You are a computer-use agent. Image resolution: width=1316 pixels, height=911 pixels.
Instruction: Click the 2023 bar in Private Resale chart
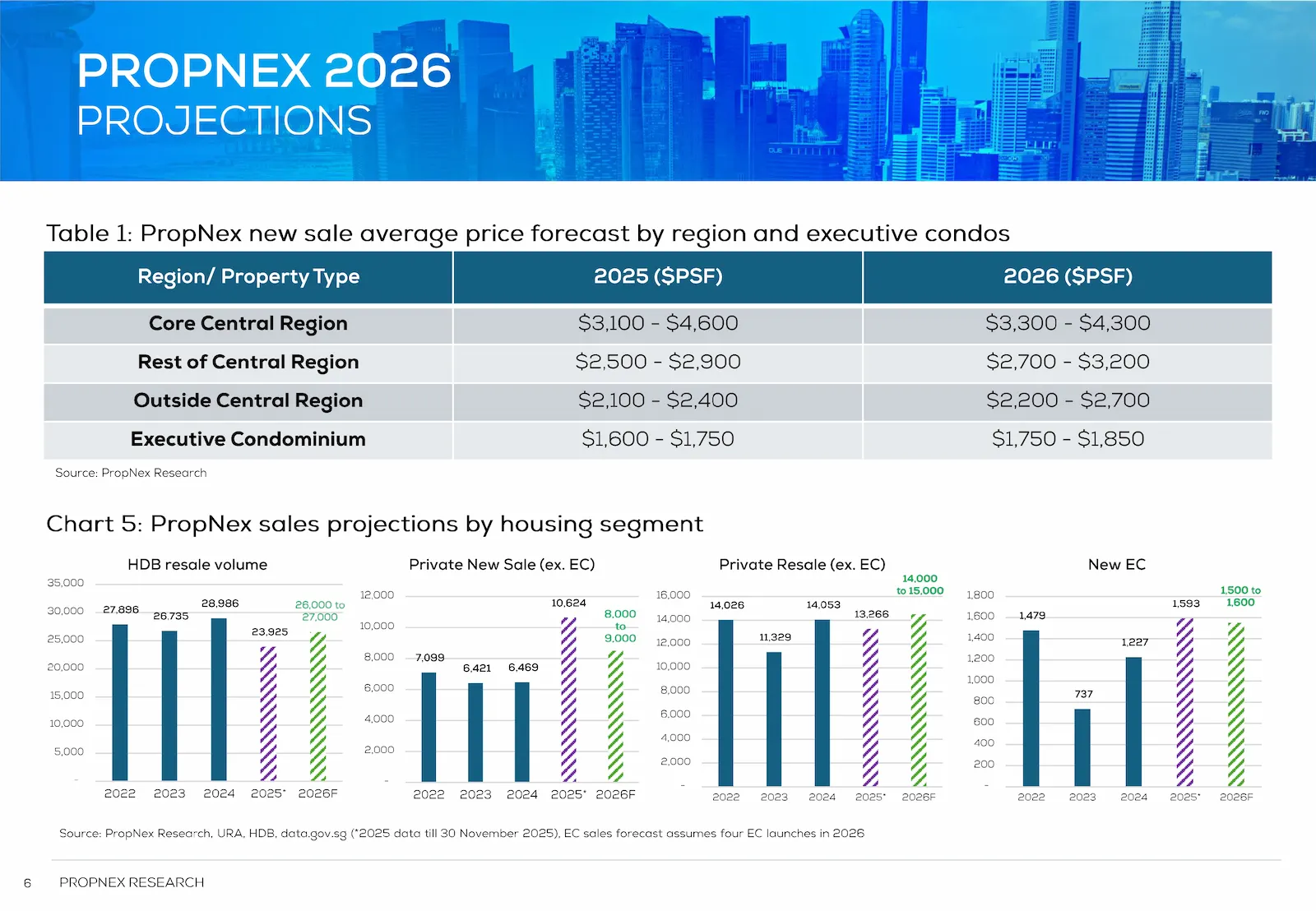(774, 719)
